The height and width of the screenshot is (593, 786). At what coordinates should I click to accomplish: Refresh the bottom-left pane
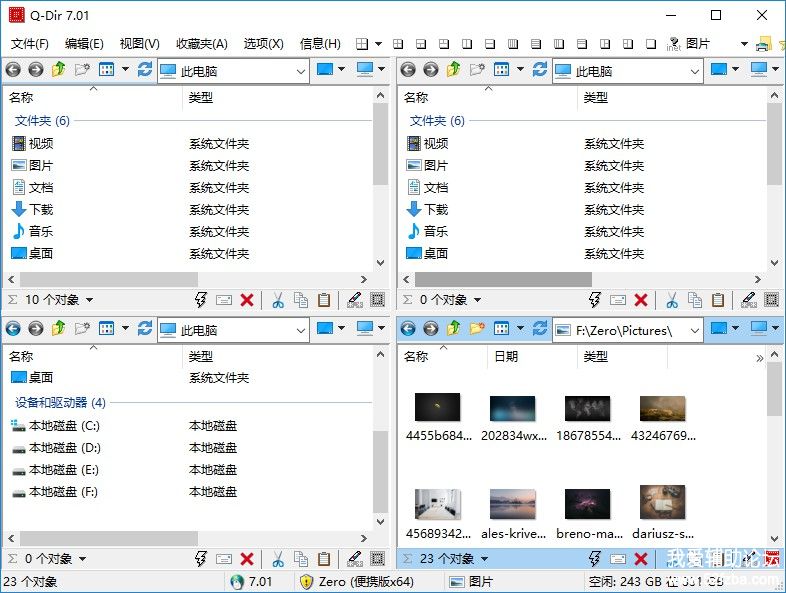click(145, 328)
